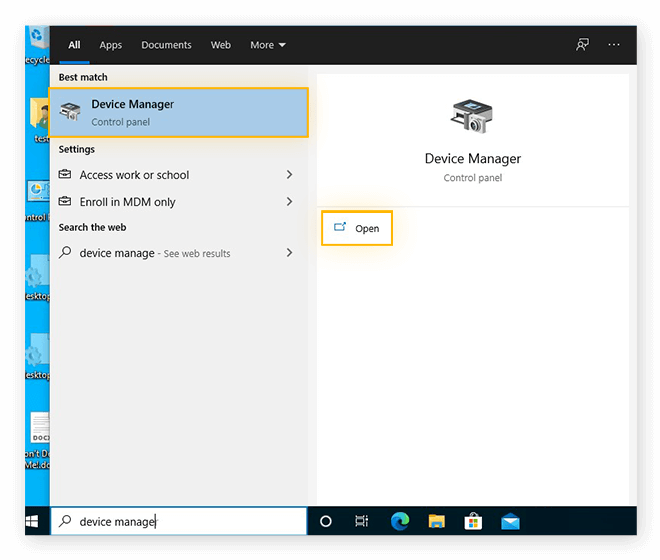The image size is (660, 560).
Task: Open Cortana circle in taskbar
Action: (x=326, y=522)
